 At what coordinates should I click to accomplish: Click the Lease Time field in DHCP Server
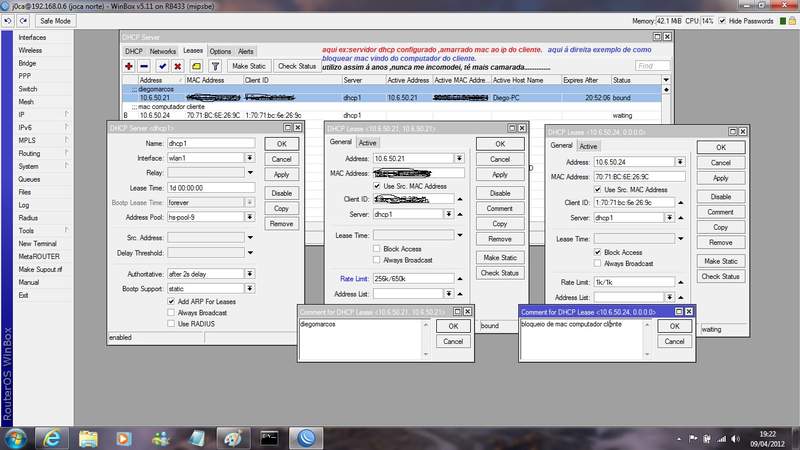click(x=211, y=187)
